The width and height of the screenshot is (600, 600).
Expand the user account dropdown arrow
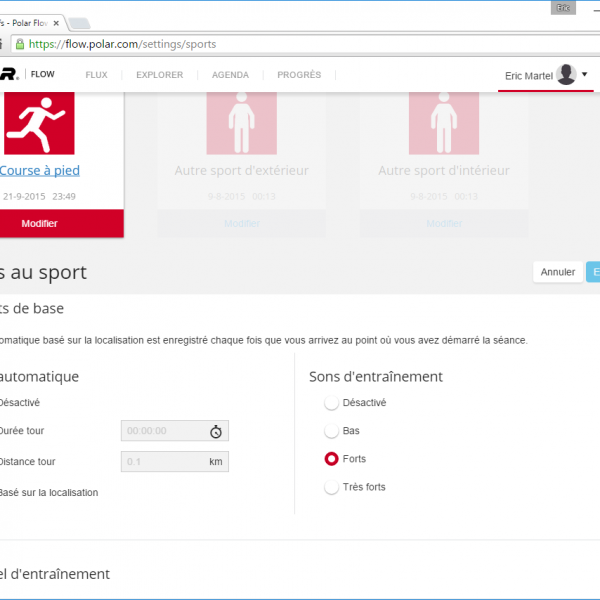(586, 75)
